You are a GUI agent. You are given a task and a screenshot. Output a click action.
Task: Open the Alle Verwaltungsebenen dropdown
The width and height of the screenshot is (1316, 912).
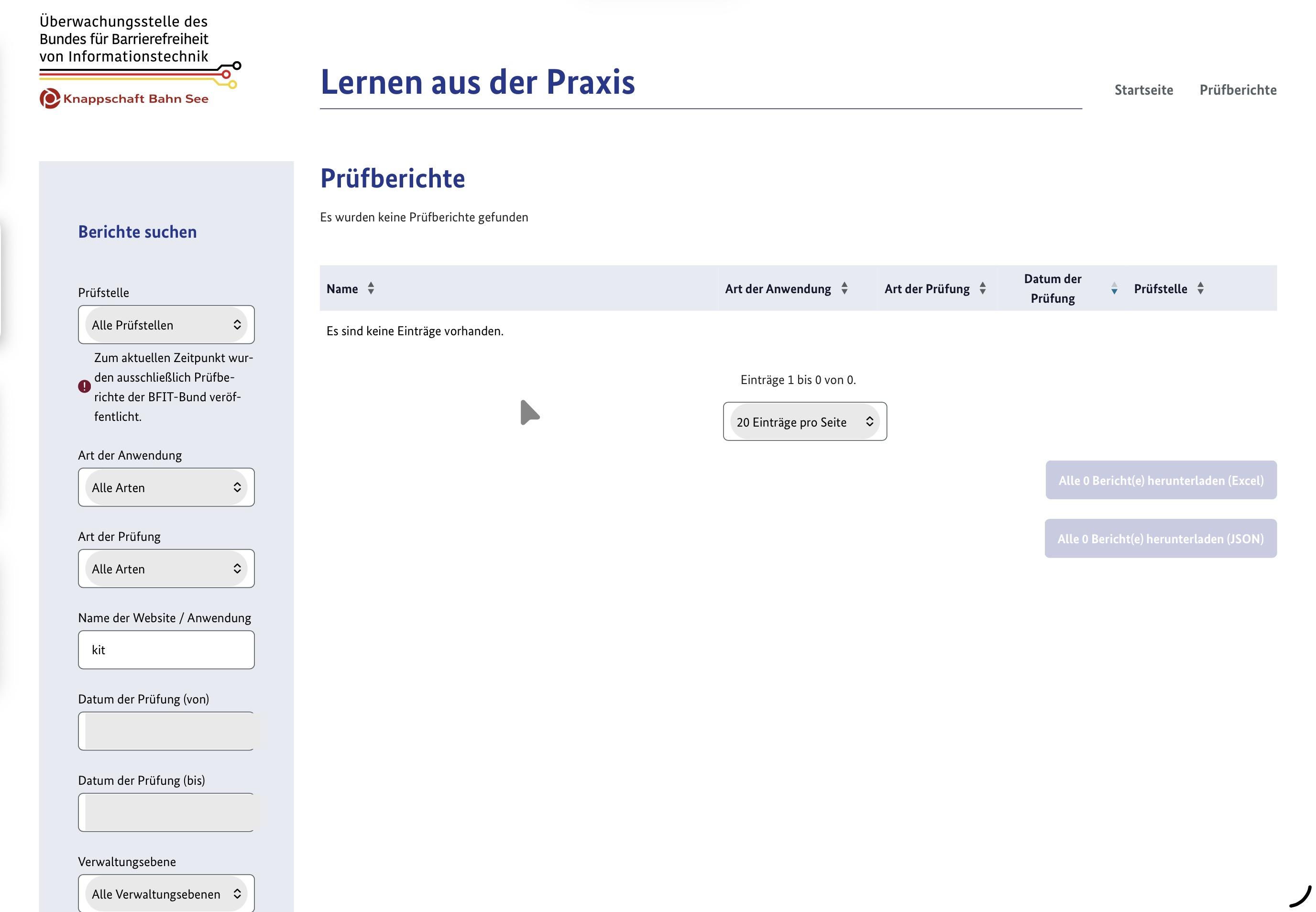[x=166, y=894]
